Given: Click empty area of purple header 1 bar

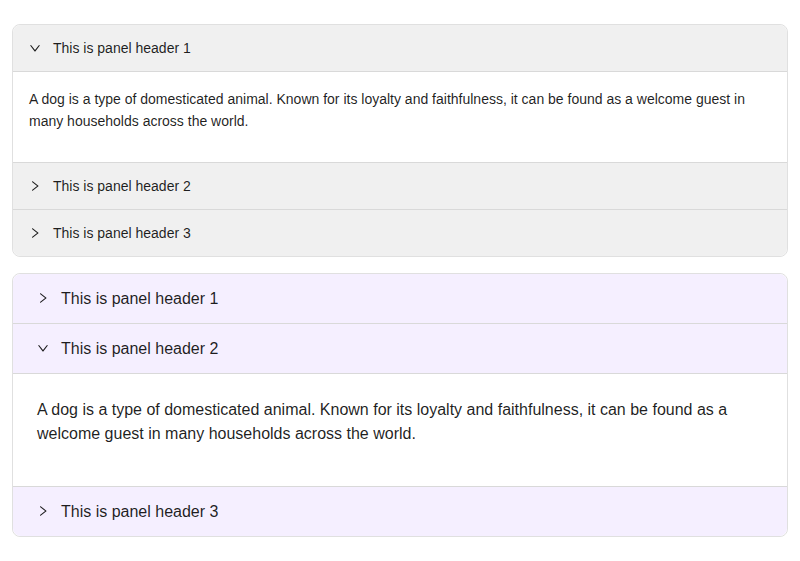Looking at the screenshot, I should pyautogui.click(x=500, y=298).
